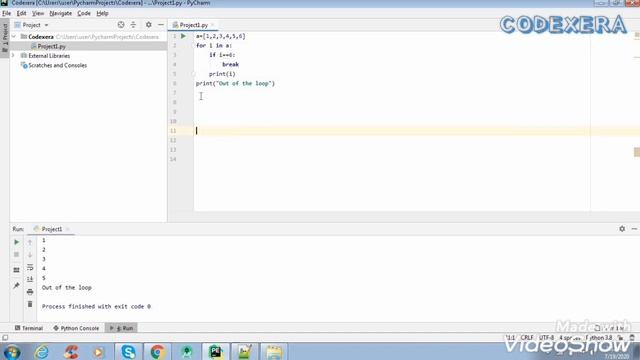The image size is (640, 360).
Task: Open Google Chrome from taskbar
Action: [x=158, y=351]
